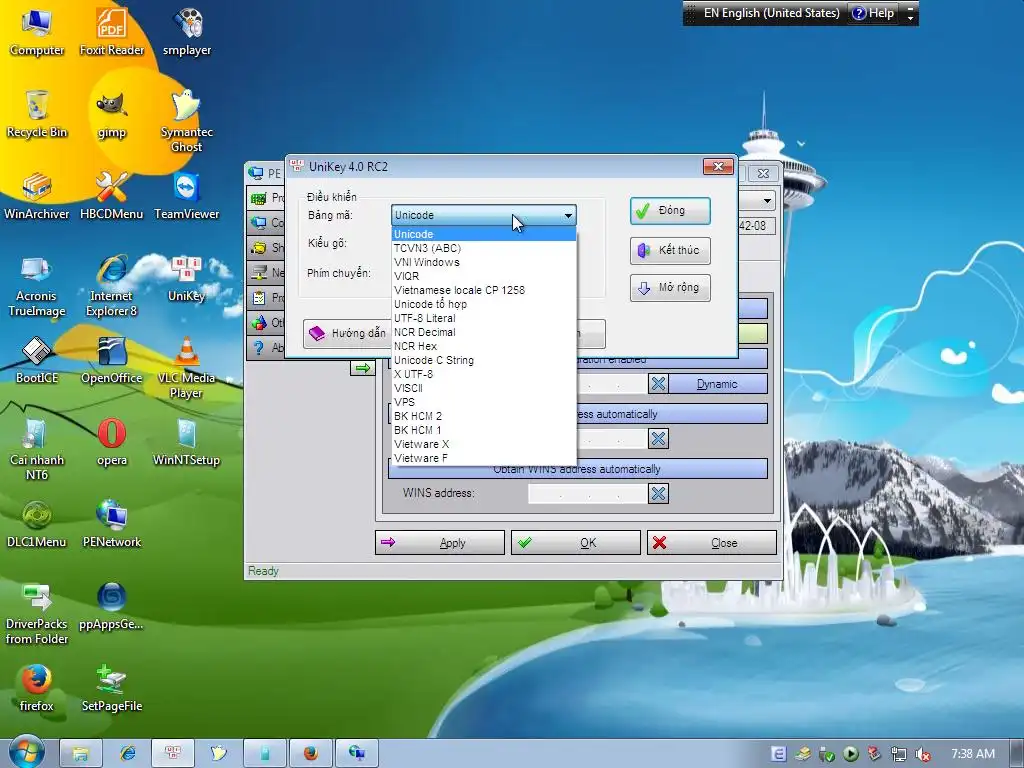
Task: Select BK HCM 1 encoding
Action: point(484,430)
